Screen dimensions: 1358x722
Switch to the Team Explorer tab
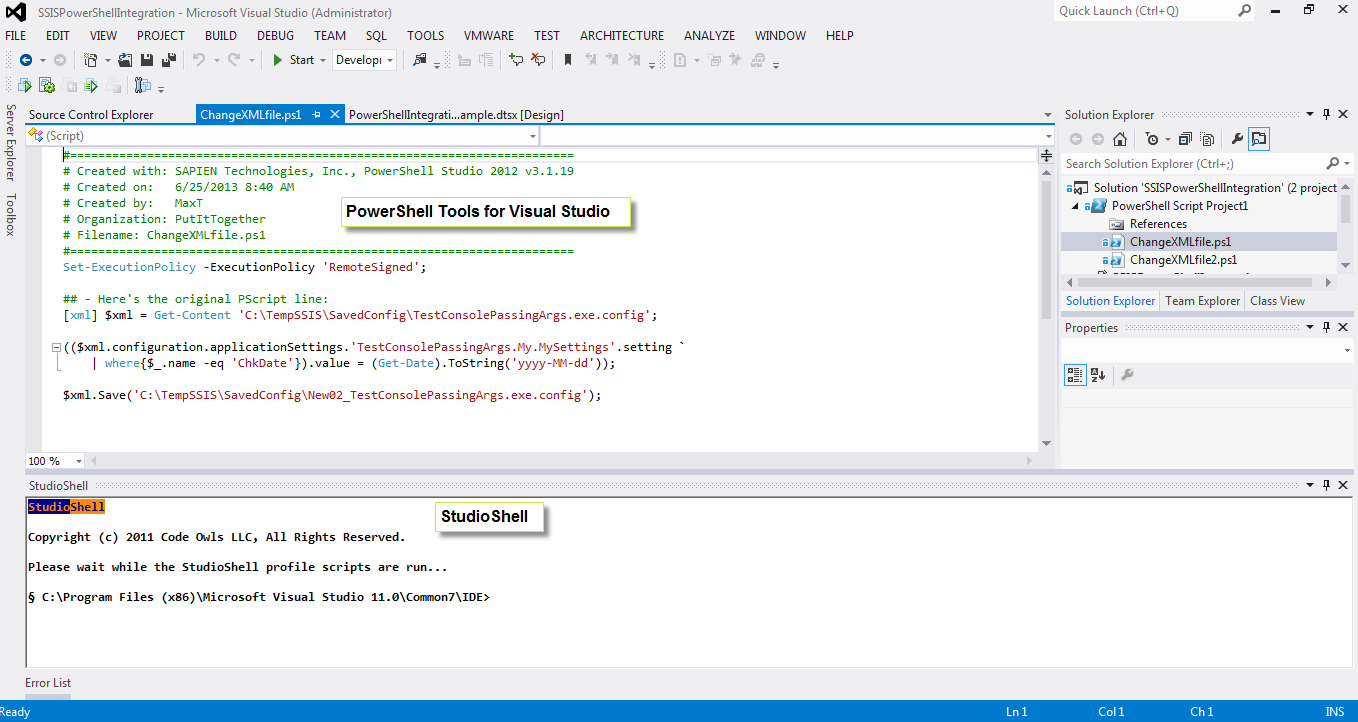click(x=1202, y=301)
